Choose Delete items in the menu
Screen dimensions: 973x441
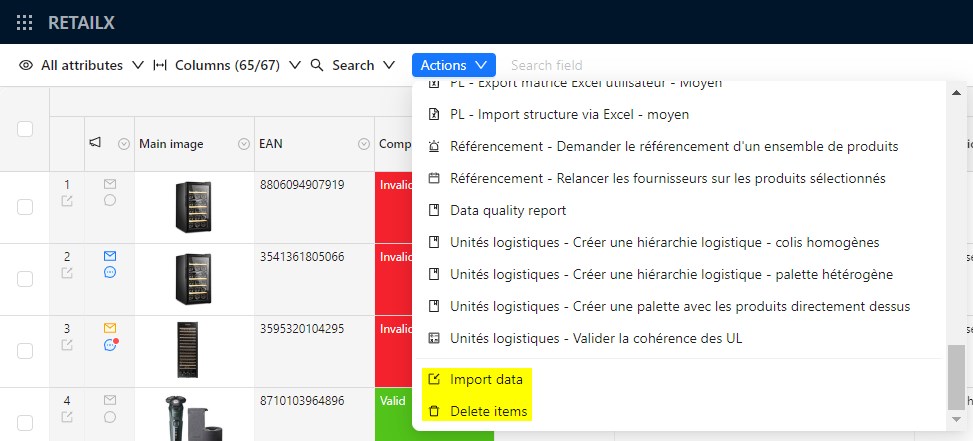(x=488, y=411)
